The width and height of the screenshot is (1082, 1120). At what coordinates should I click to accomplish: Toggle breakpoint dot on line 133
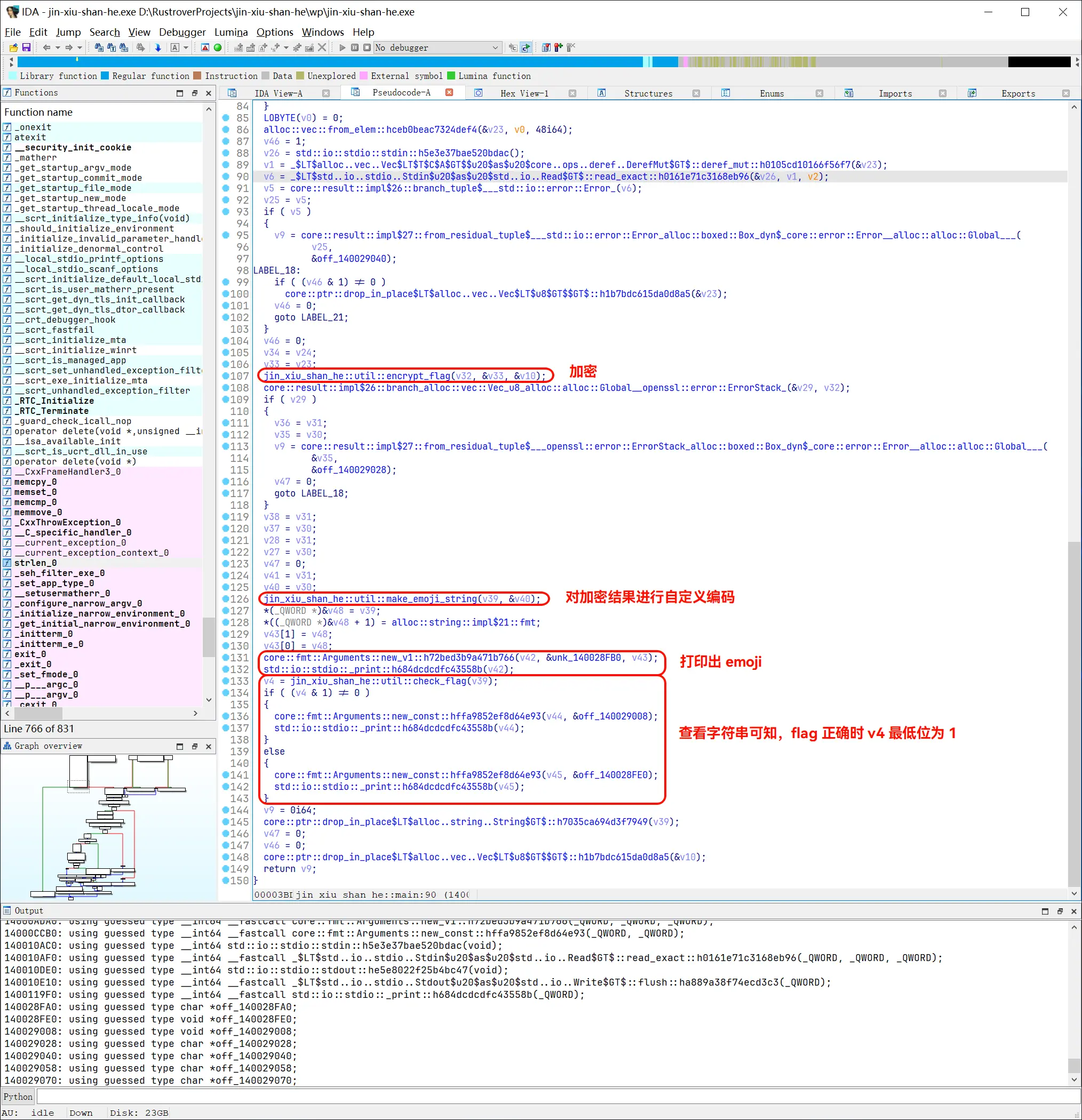tap(226, 681)
